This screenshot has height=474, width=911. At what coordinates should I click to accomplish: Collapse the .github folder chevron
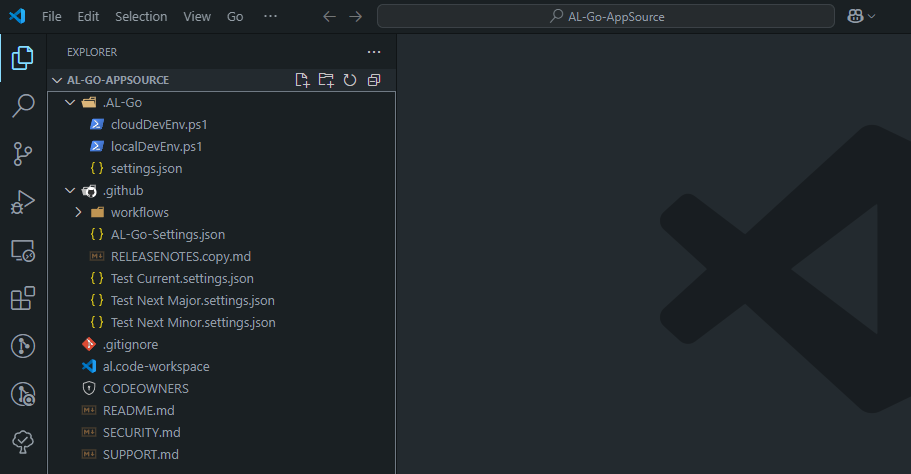pos(70,191)
